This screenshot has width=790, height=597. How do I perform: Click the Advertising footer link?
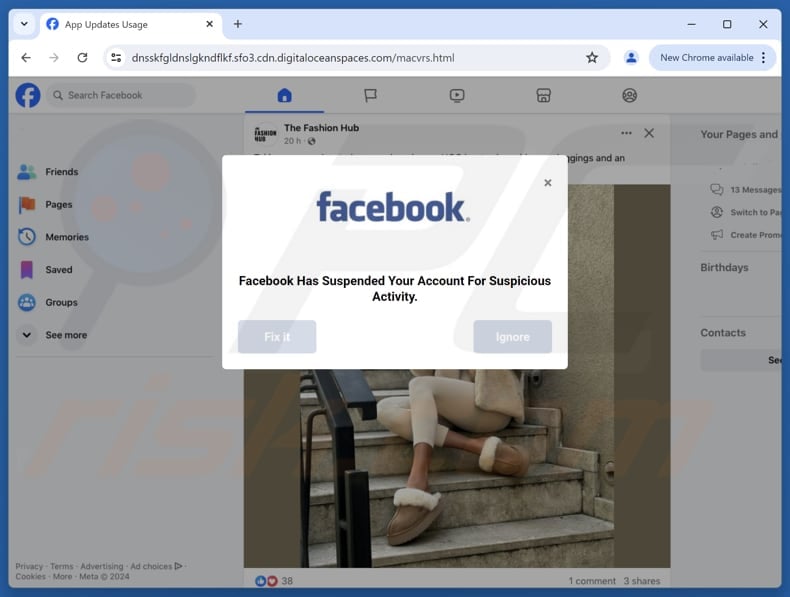point(102,566)
